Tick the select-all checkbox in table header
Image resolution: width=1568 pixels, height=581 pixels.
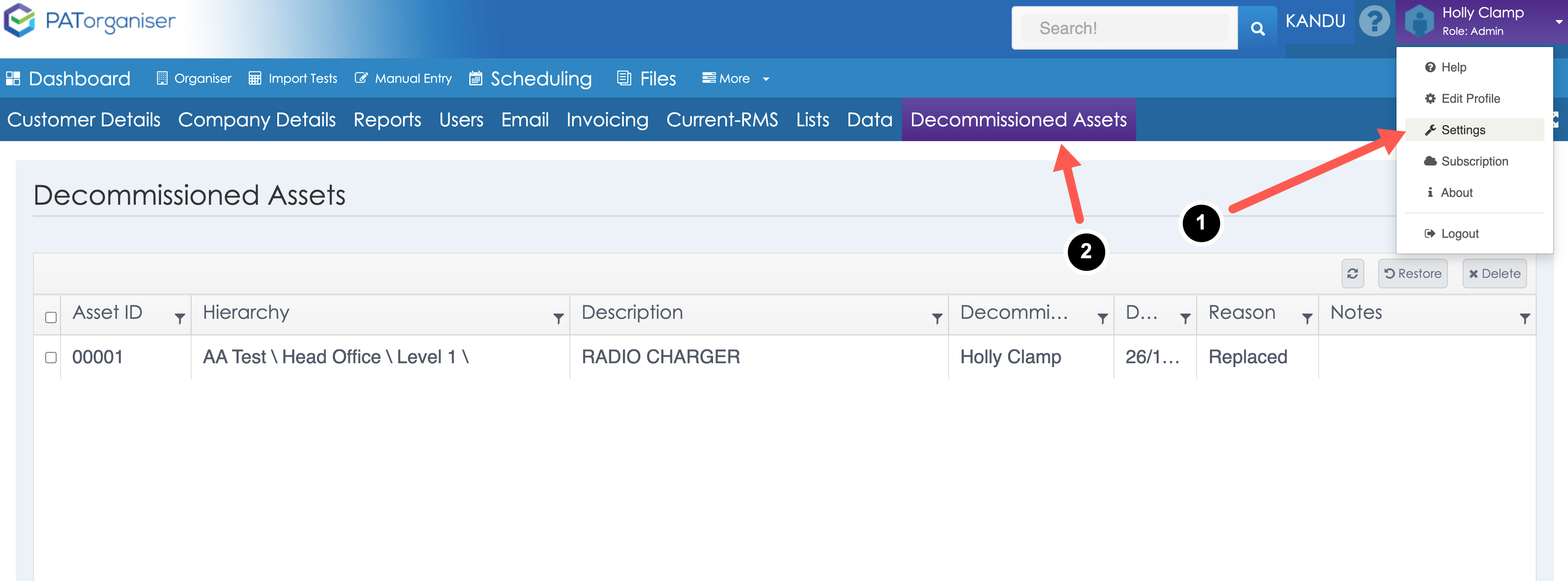click(x=51, y=318)
